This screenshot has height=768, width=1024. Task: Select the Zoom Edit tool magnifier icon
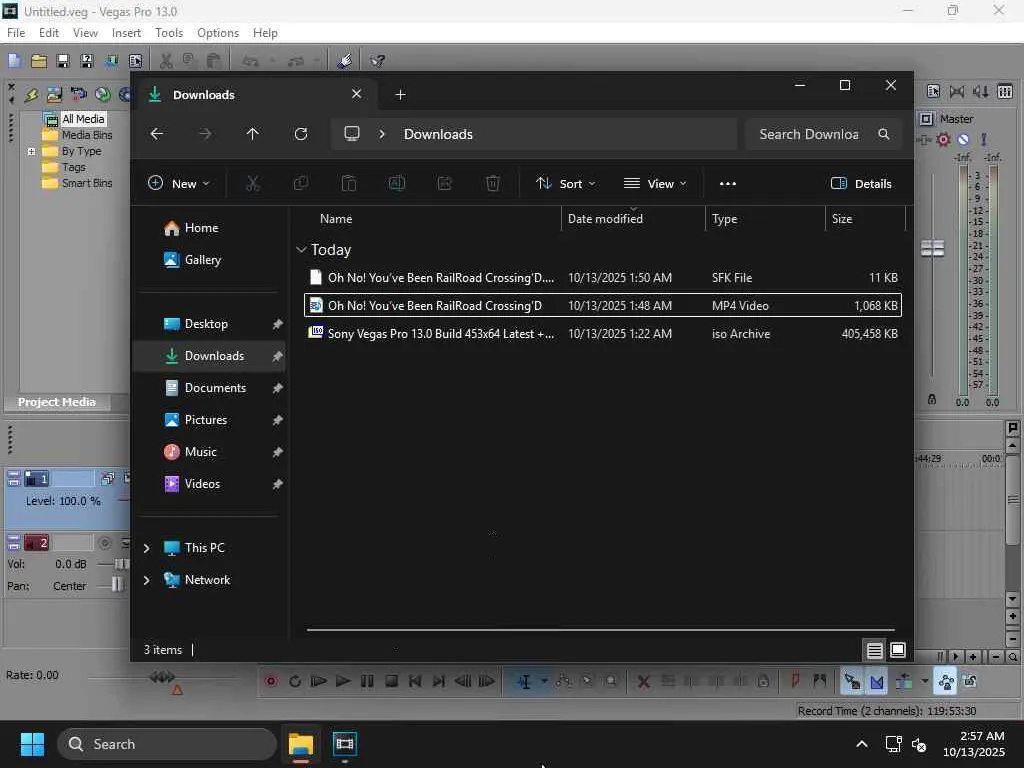coord(611,681)
